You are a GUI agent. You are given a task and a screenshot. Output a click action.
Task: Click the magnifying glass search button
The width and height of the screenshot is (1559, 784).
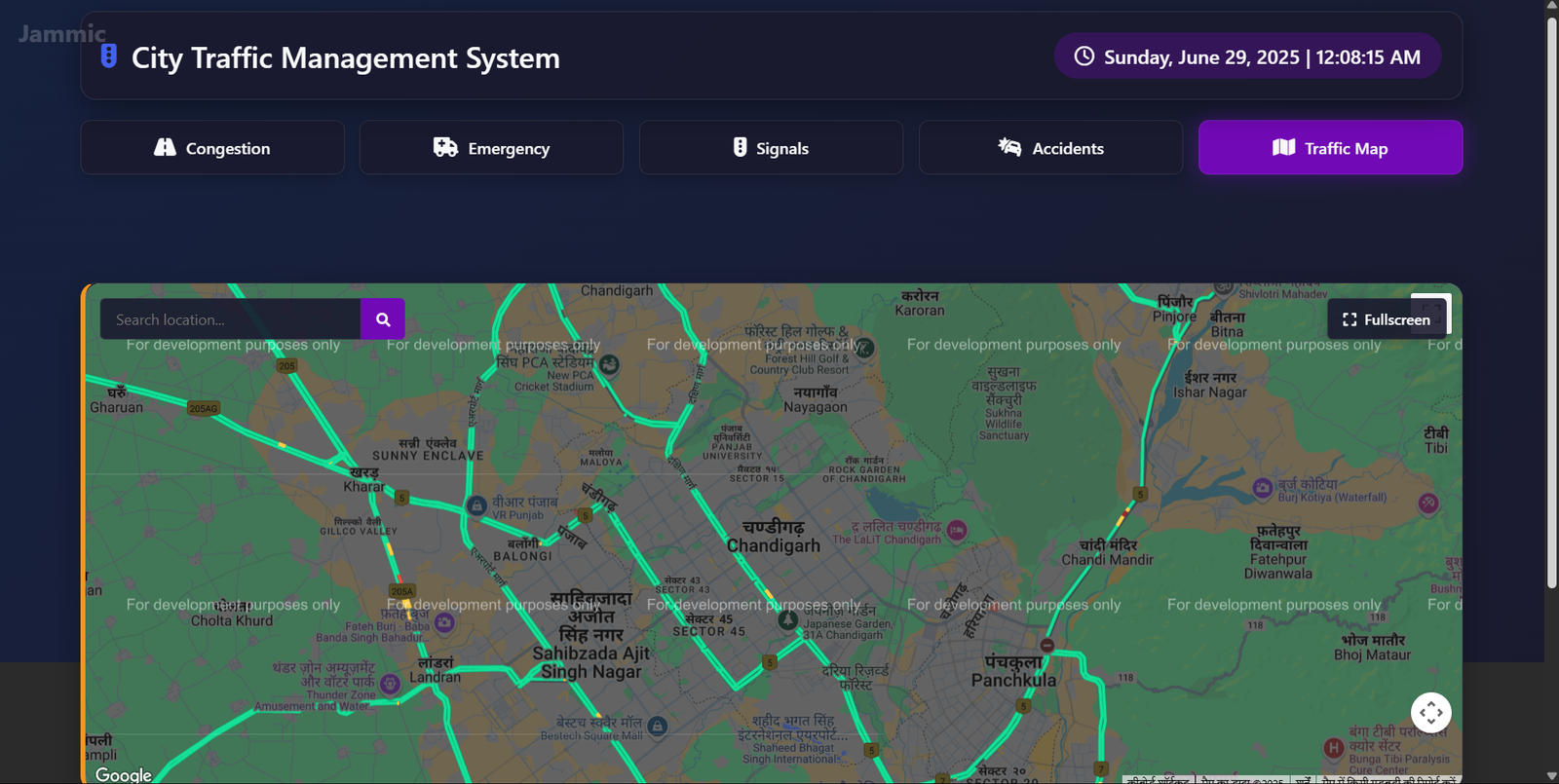[x=382, y=319]
